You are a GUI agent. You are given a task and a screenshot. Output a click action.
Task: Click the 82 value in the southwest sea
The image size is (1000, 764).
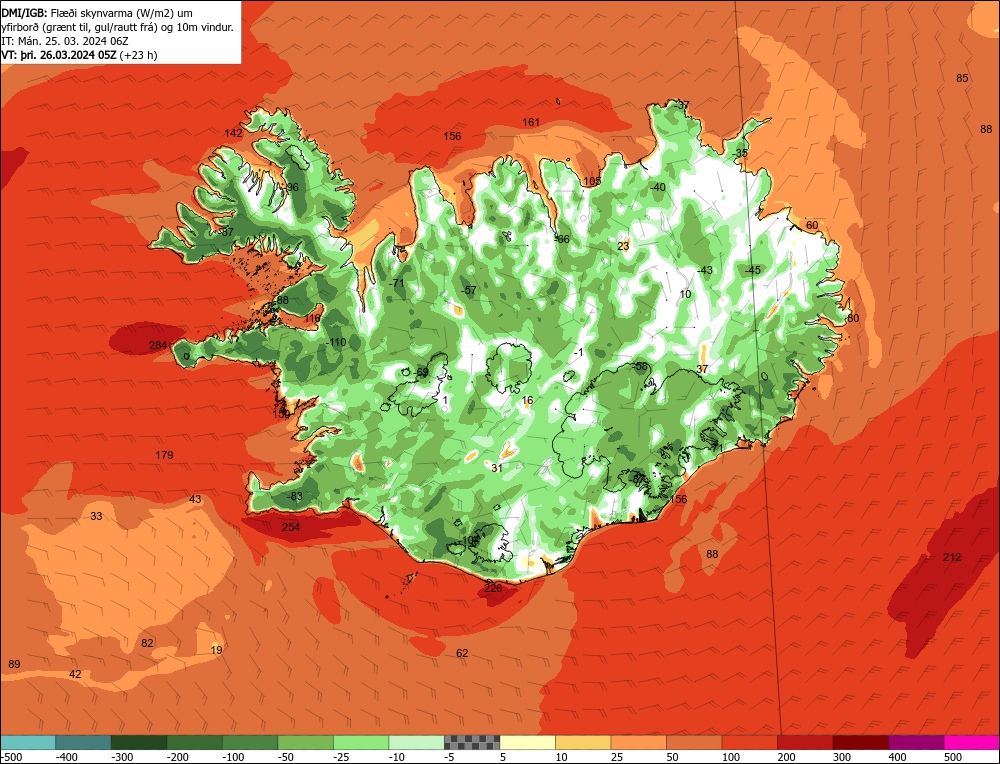(147, 643)
